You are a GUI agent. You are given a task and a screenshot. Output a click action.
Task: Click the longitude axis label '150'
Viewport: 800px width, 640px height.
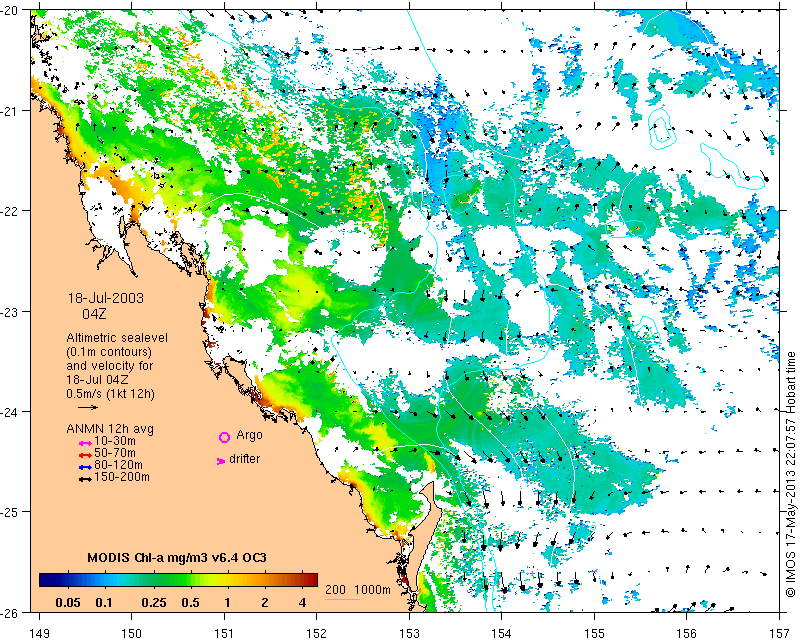(132, 633)
